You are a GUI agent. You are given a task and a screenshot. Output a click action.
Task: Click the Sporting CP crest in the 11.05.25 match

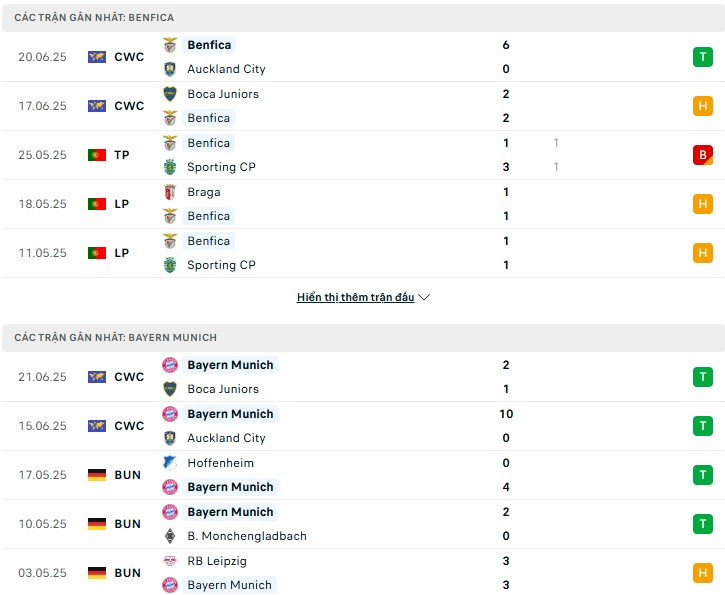tap(170, 265)
